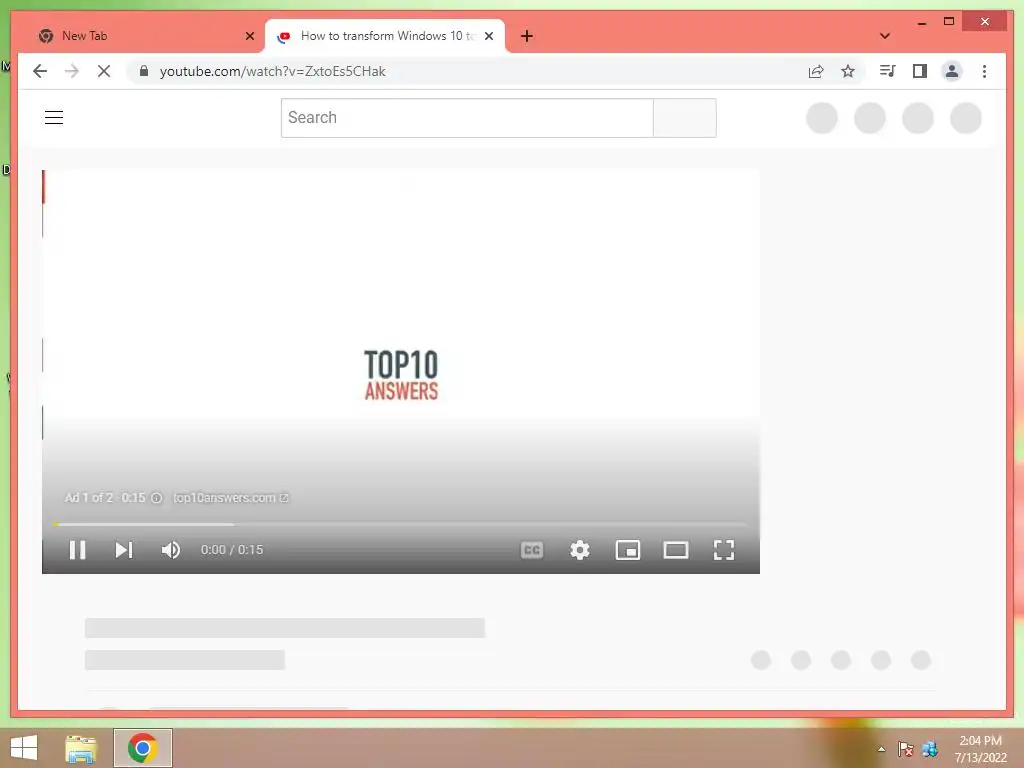Bookmark this tab star icon
Screen dimensions: 1024x768
point(848,71)
